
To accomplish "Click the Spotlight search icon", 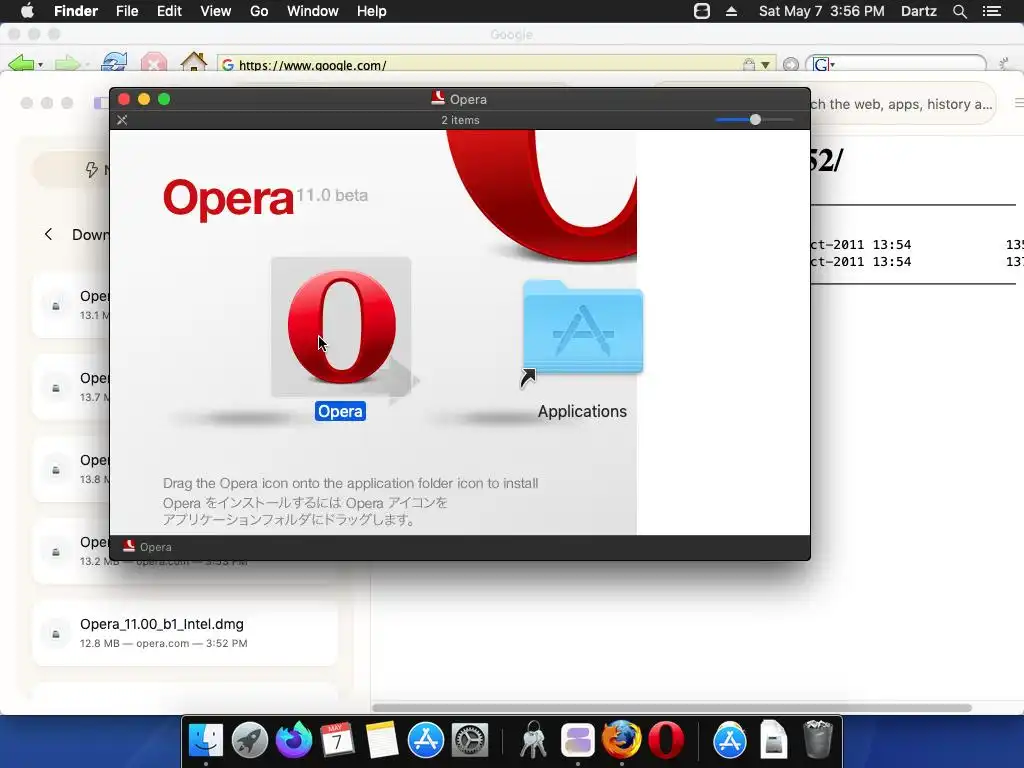I will pos(960,11).
